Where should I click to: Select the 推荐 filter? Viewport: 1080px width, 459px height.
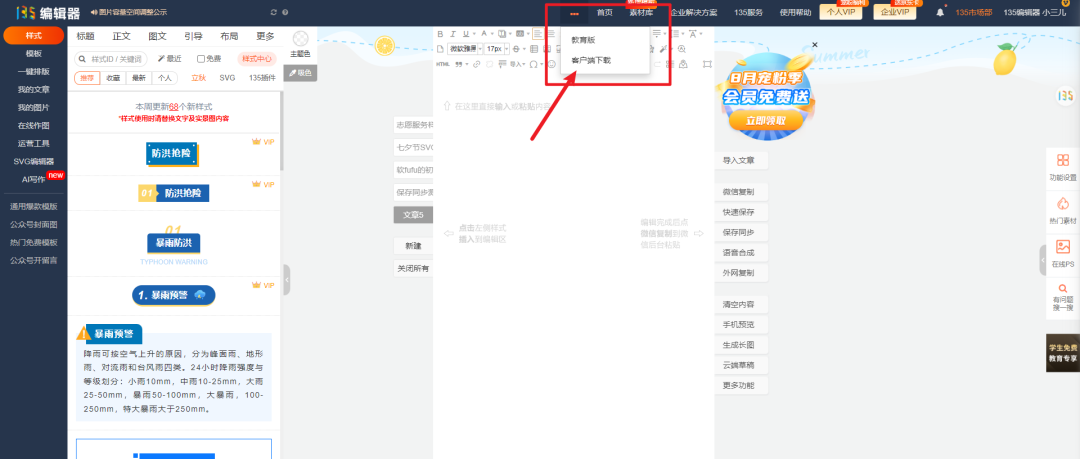point(87,78)
